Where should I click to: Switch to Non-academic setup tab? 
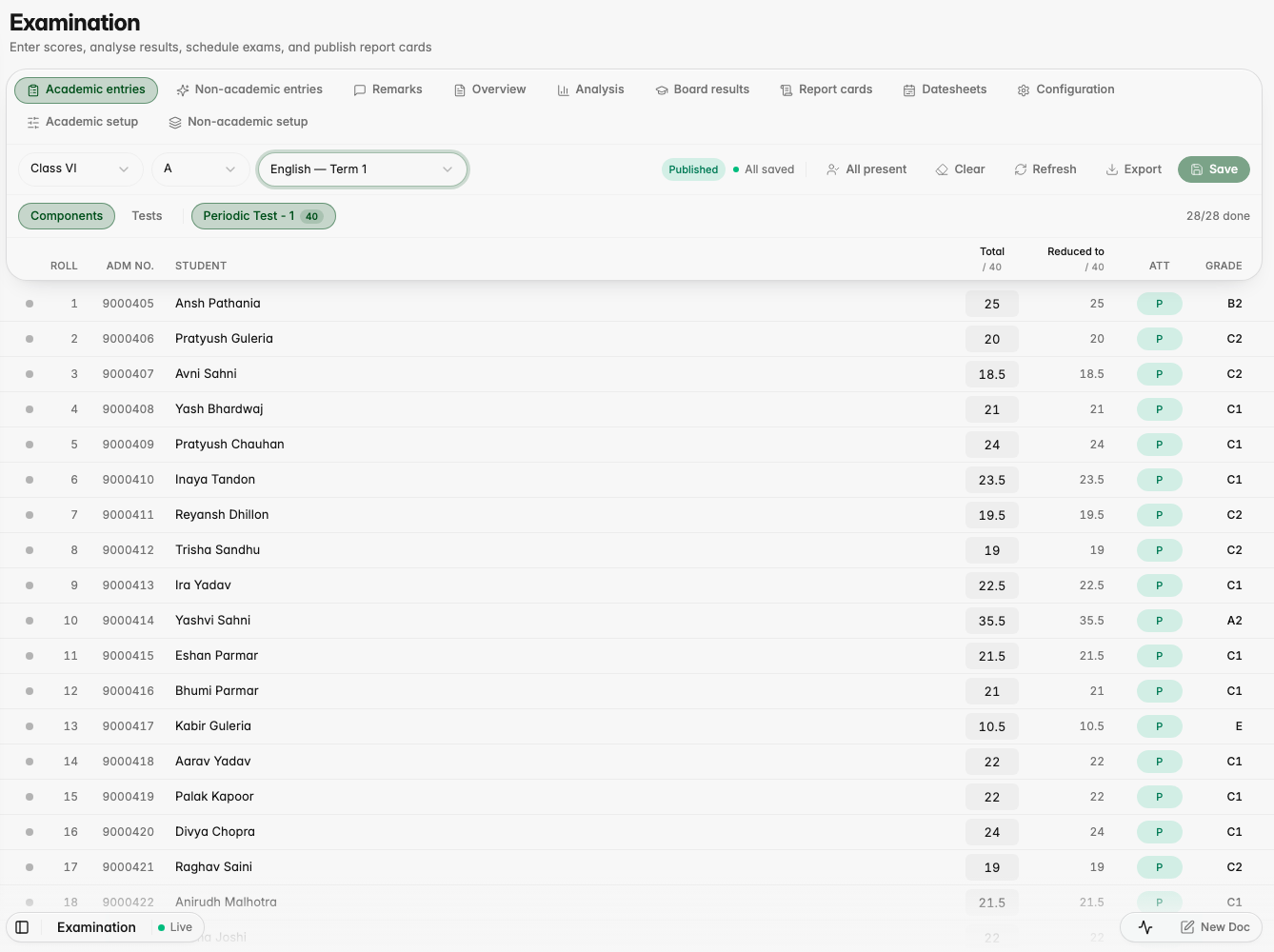coord(238,122)
